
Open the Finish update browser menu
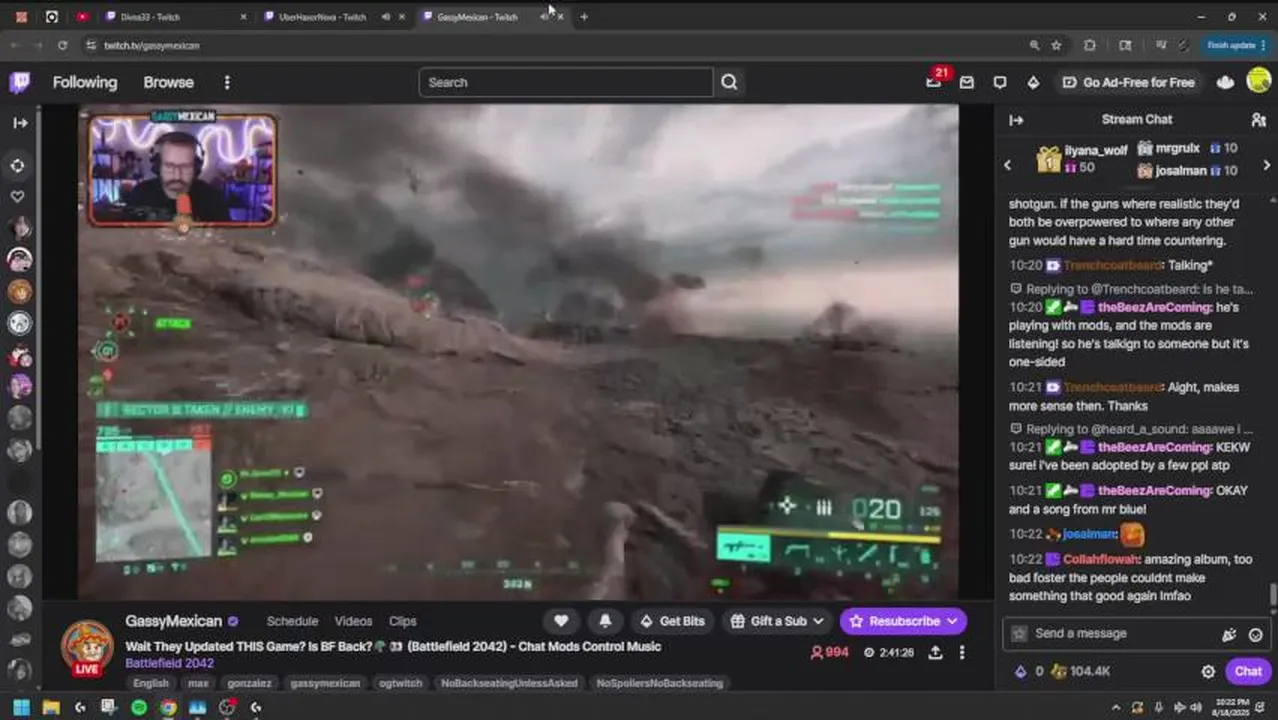[1236, 45]
